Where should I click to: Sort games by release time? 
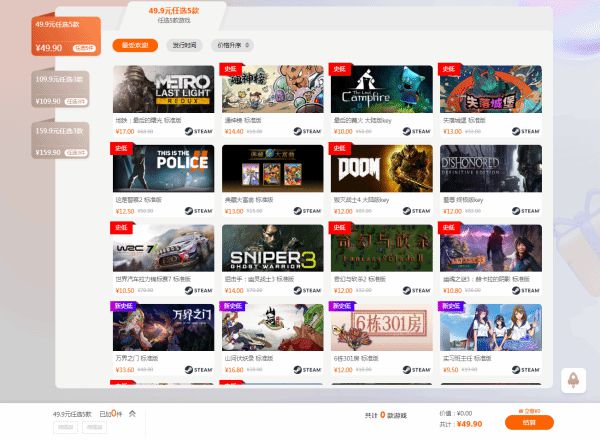click(184, 45)
